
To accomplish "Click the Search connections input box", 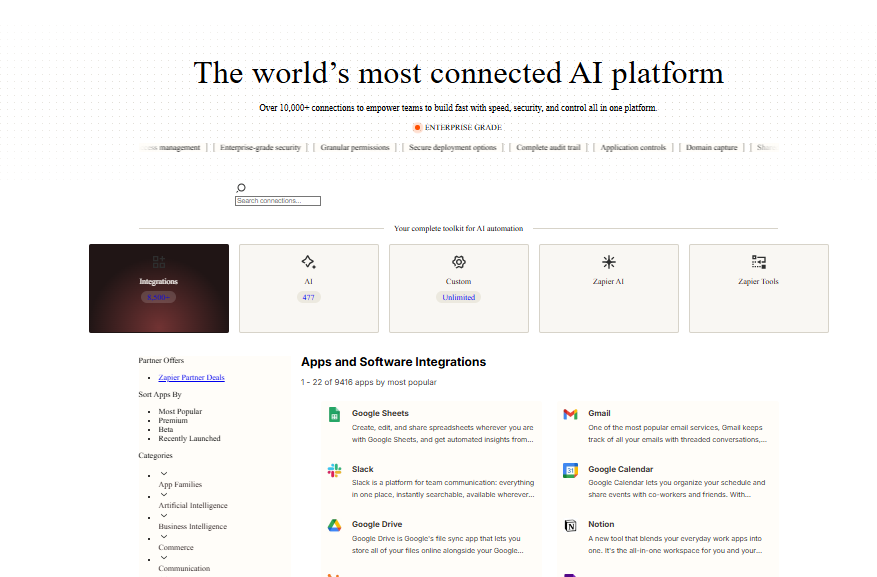I will click(x=277, y=200).
